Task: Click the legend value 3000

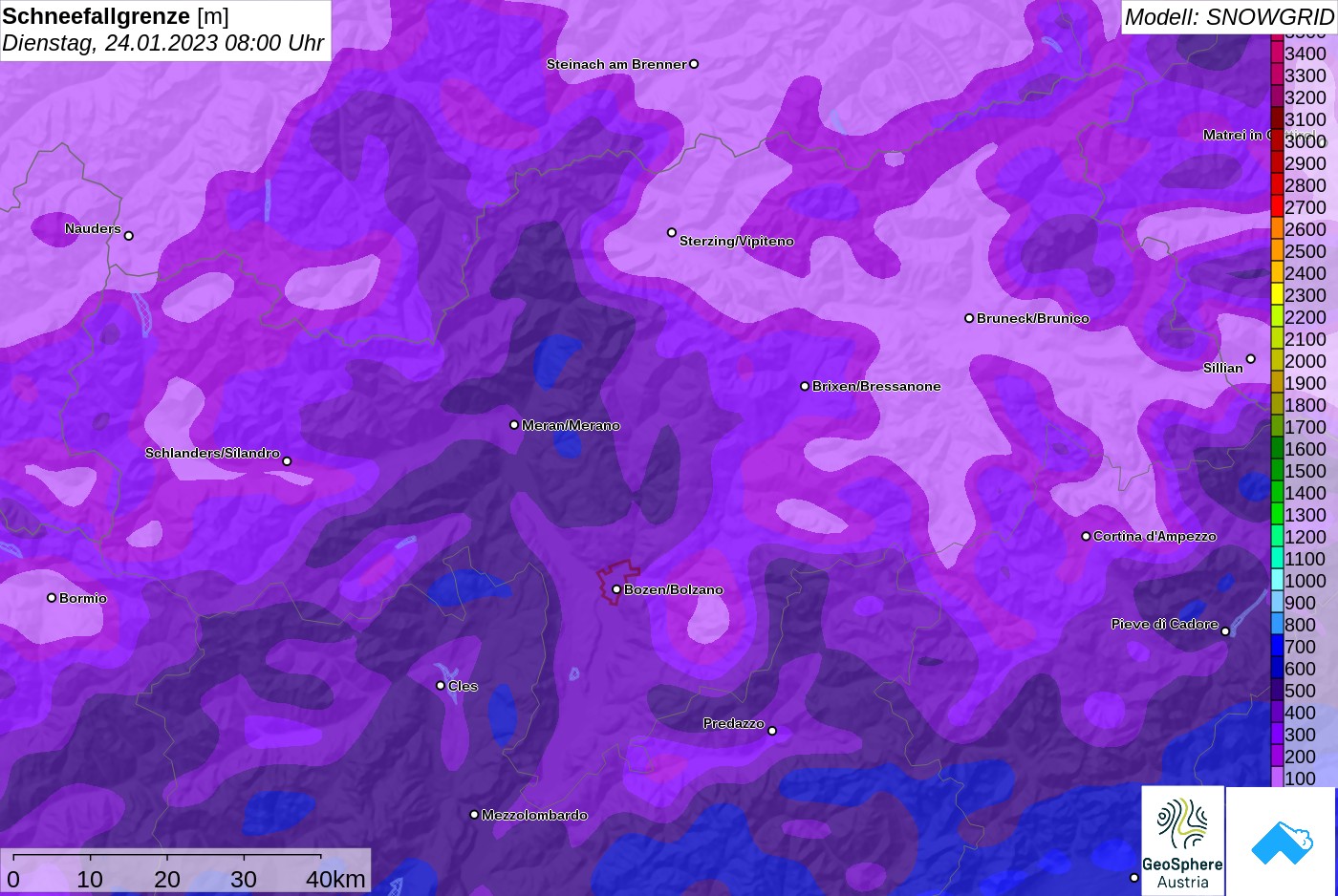Action: [1306, 141]
